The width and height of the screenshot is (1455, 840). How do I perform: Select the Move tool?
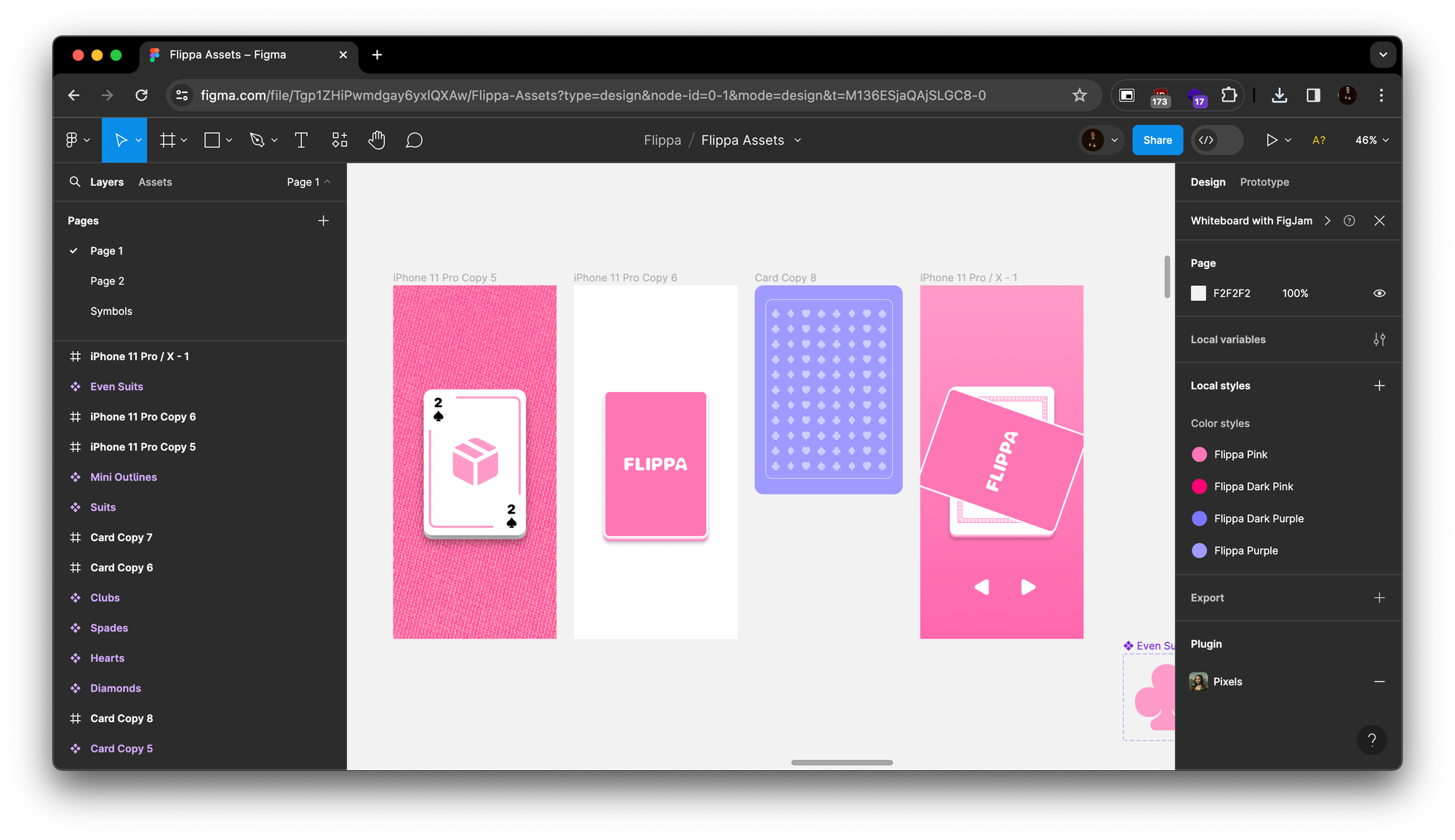pos(121,140)
